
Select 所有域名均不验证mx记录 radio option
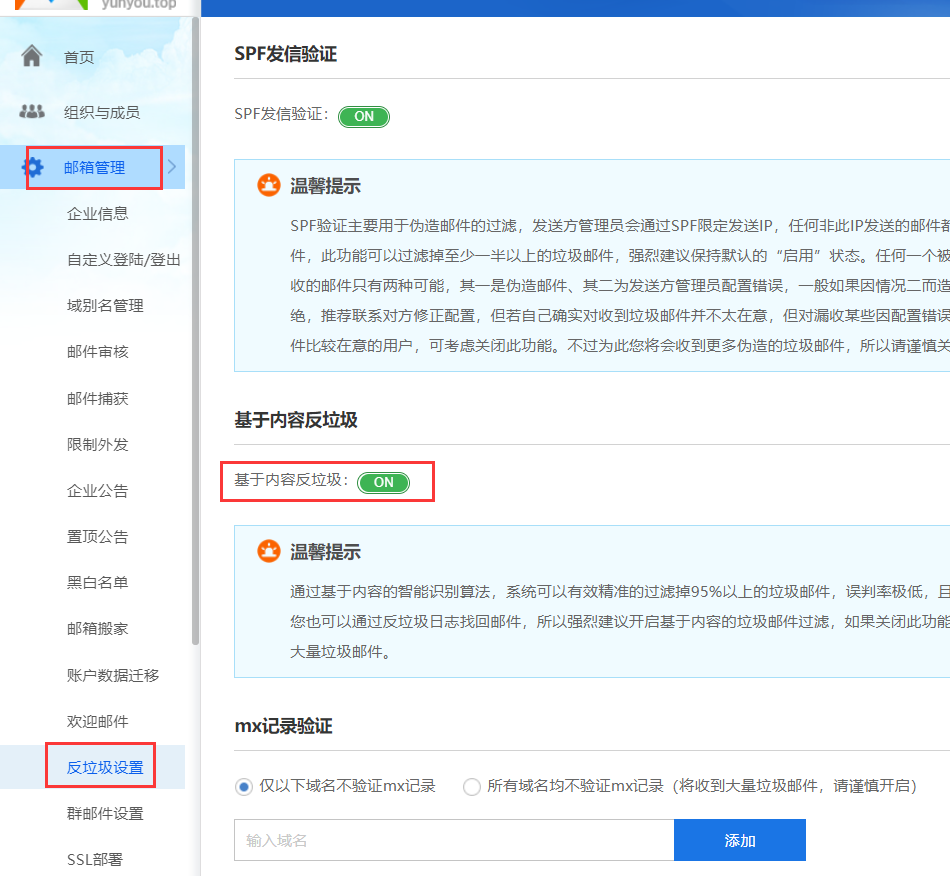tap(472, 786)
